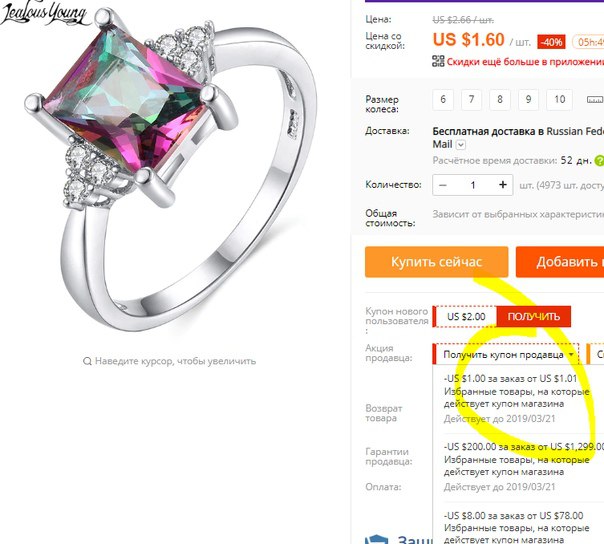Increase quantity with the plus button
Viewport: 604px width, 544px height.
pos(502,185)
